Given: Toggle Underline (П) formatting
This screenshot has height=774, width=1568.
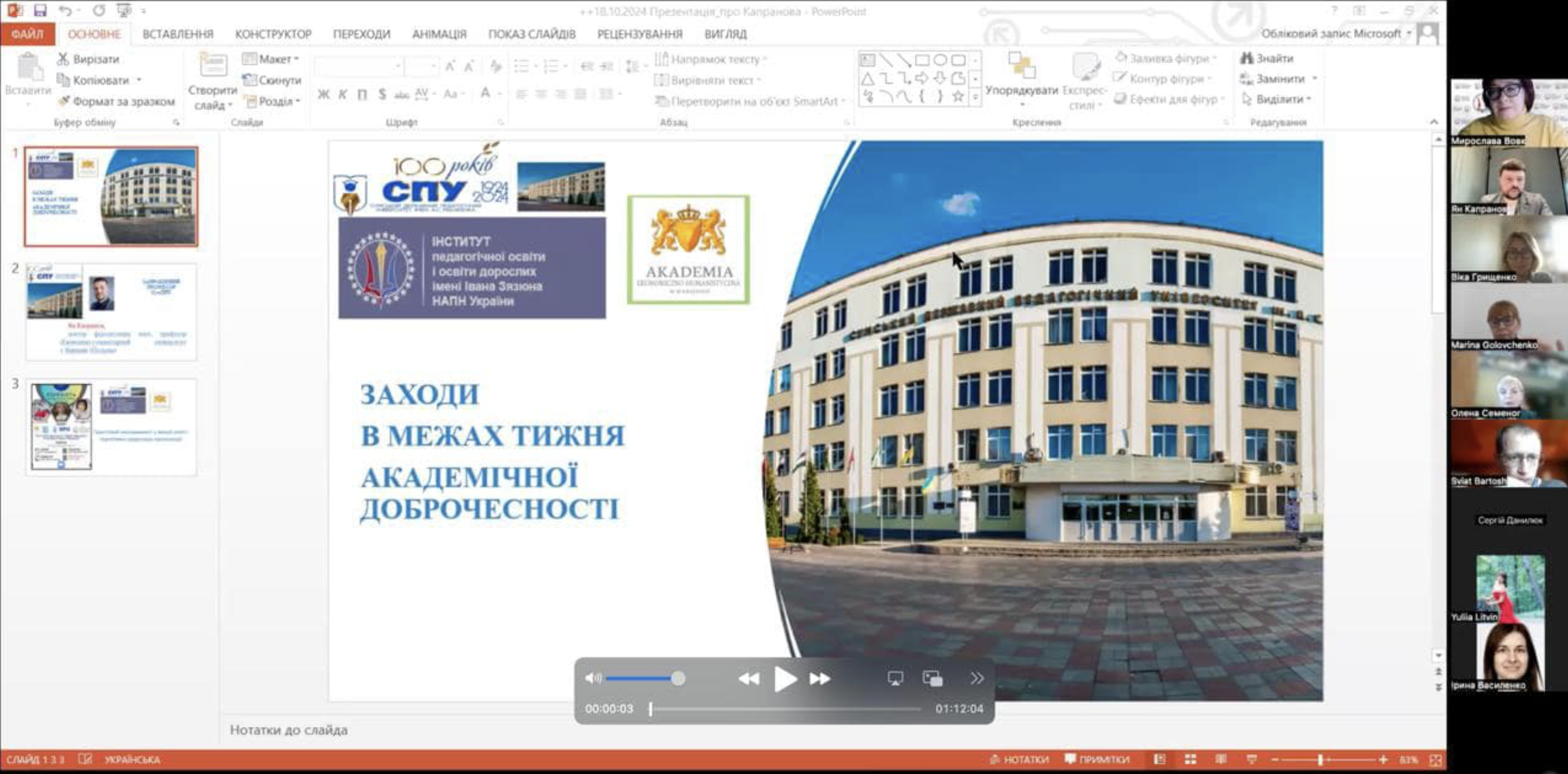Looking at the screenshot, I should 362,94.
